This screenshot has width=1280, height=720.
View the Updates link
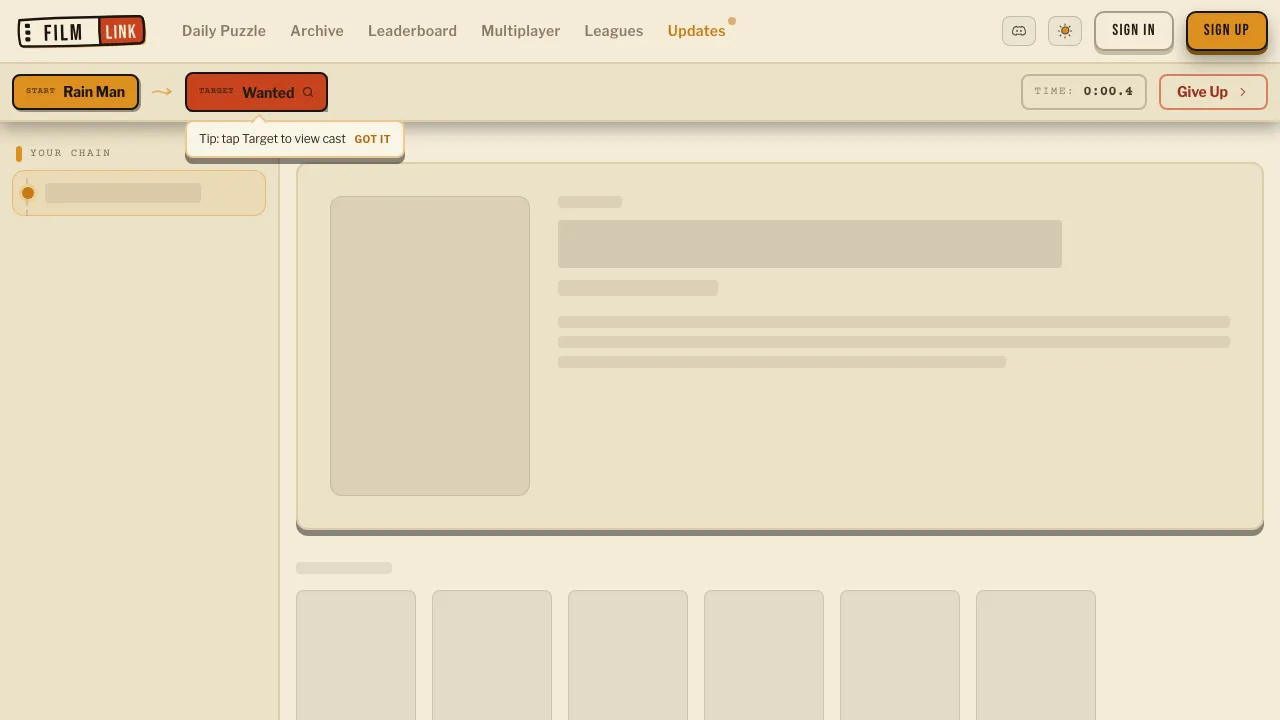click(x=696, y=31)
